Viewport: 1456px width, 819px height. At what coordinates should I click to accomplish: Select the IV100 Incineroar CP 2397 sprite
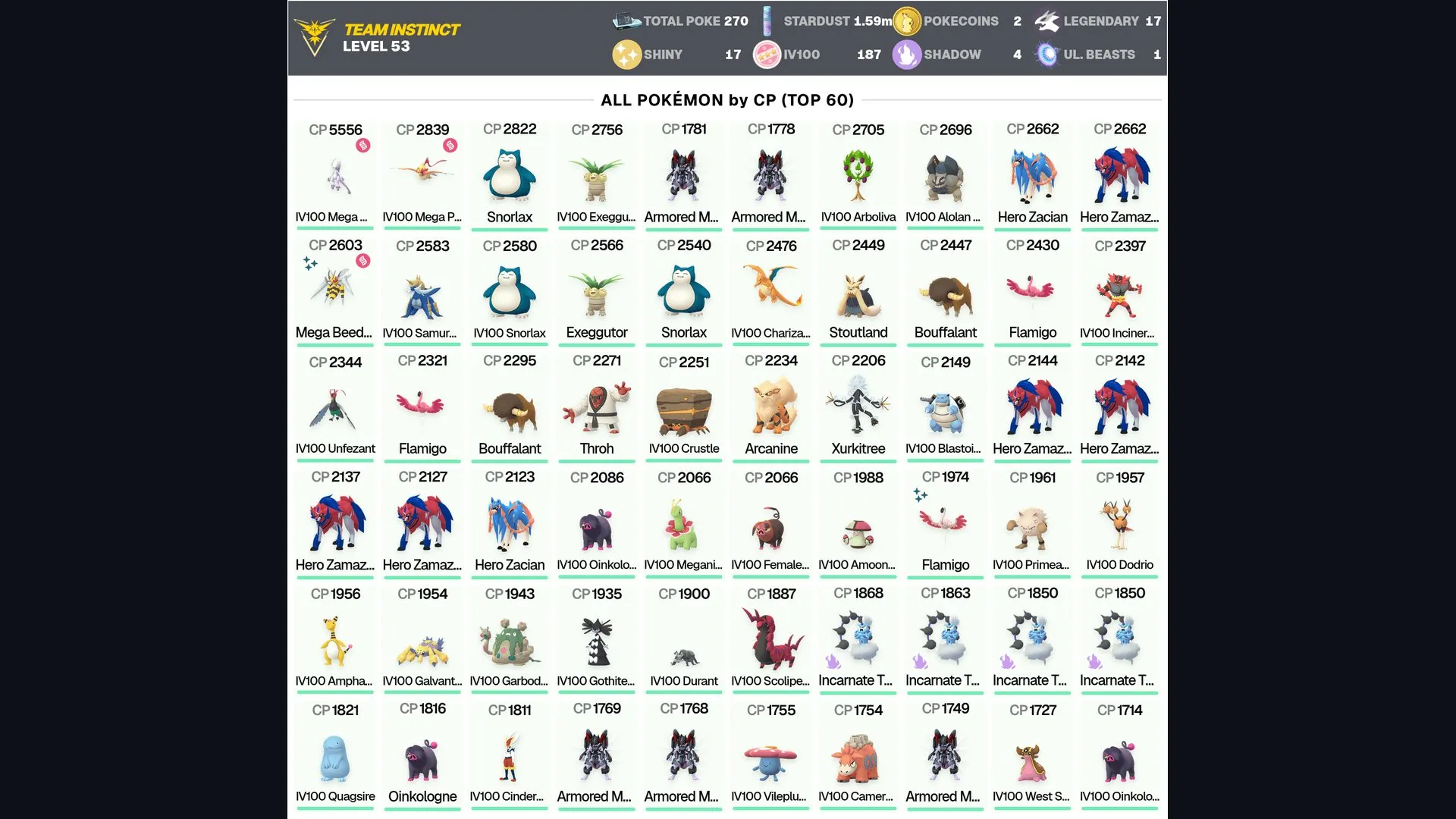click(x=1120, y=293)
